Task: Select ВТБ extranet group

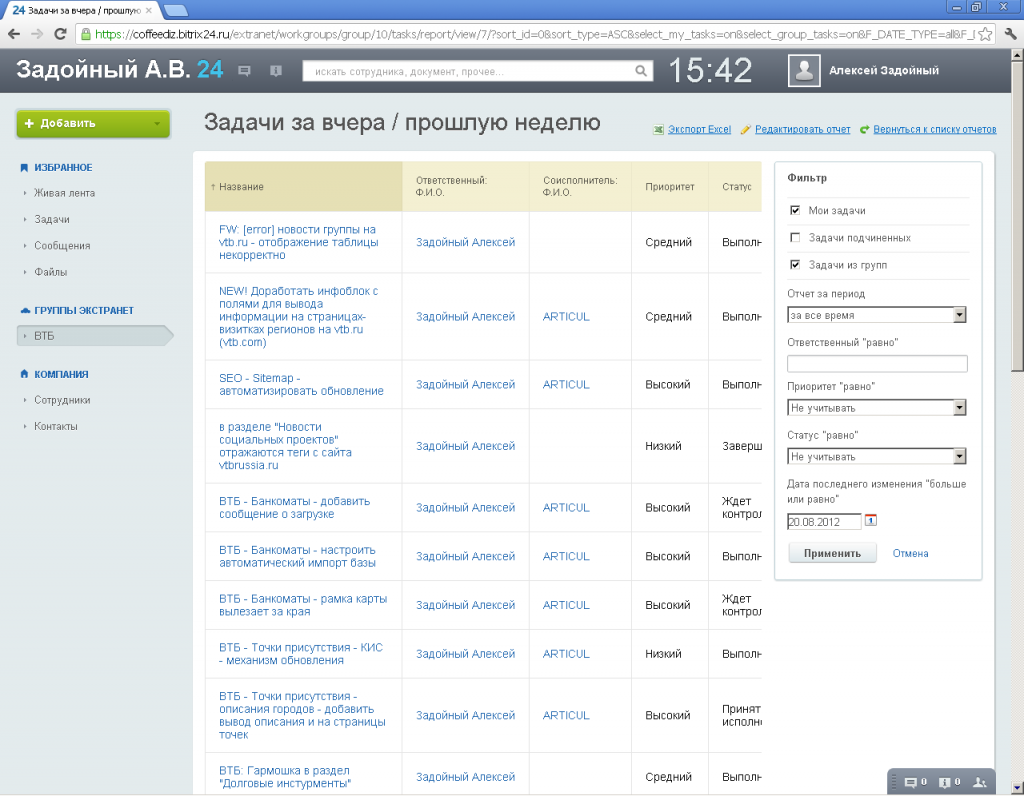Action: coord(95,336)
